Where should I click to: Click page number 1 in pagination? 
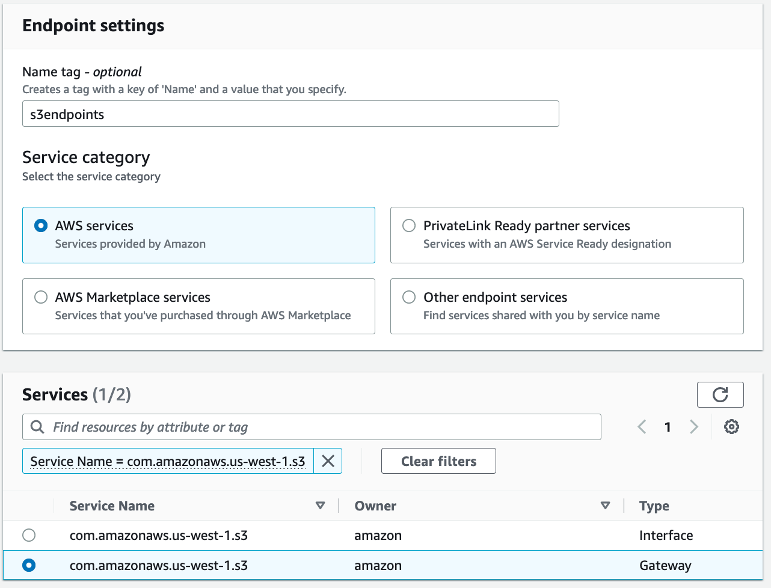pyautogui.click(x=668, y=427)
